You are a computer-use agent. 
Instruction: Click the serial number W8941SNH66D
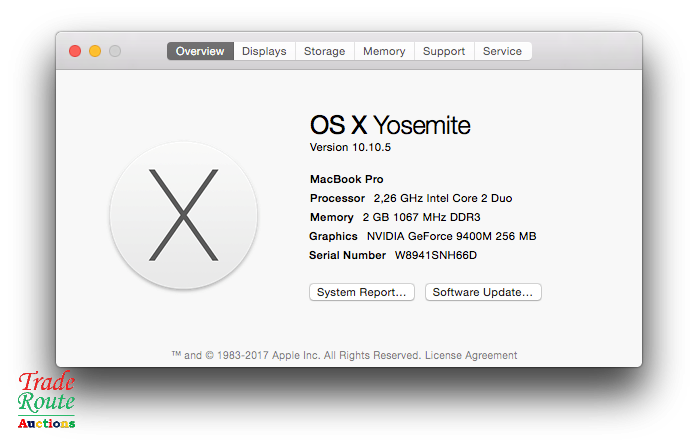tap(436, 256)
